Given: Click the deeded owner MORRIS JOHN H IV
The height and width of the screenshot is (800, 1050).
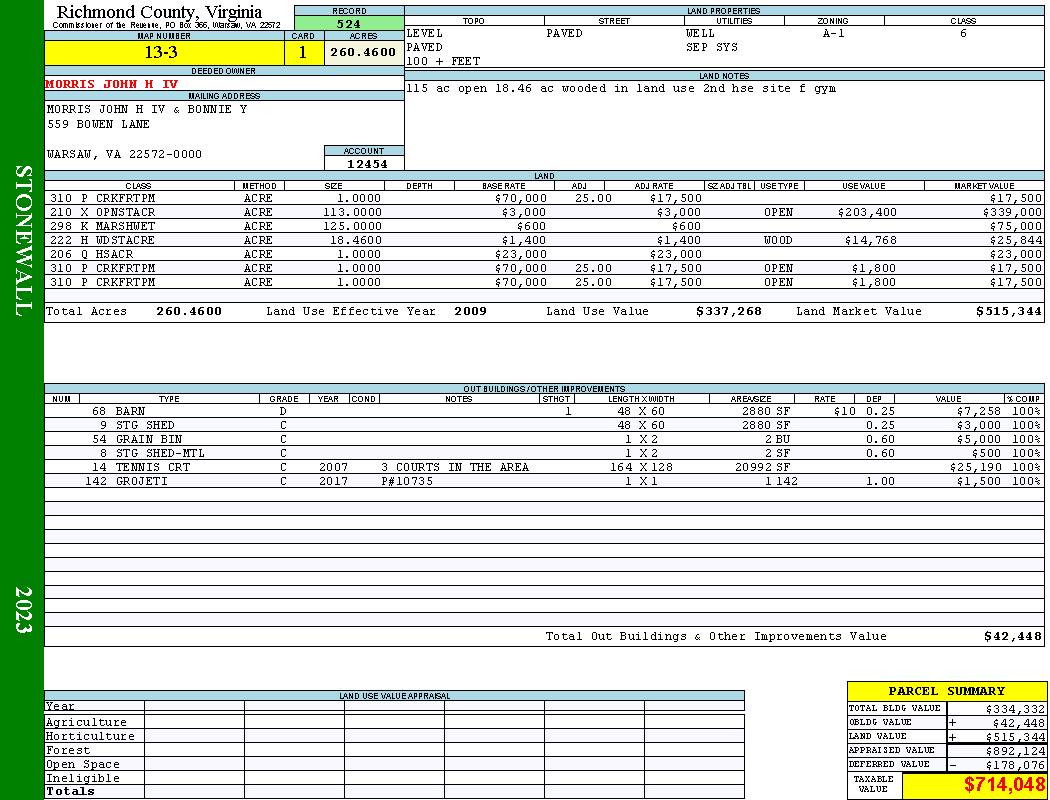Looking at the screenshot, I should (x=112, y=84).
